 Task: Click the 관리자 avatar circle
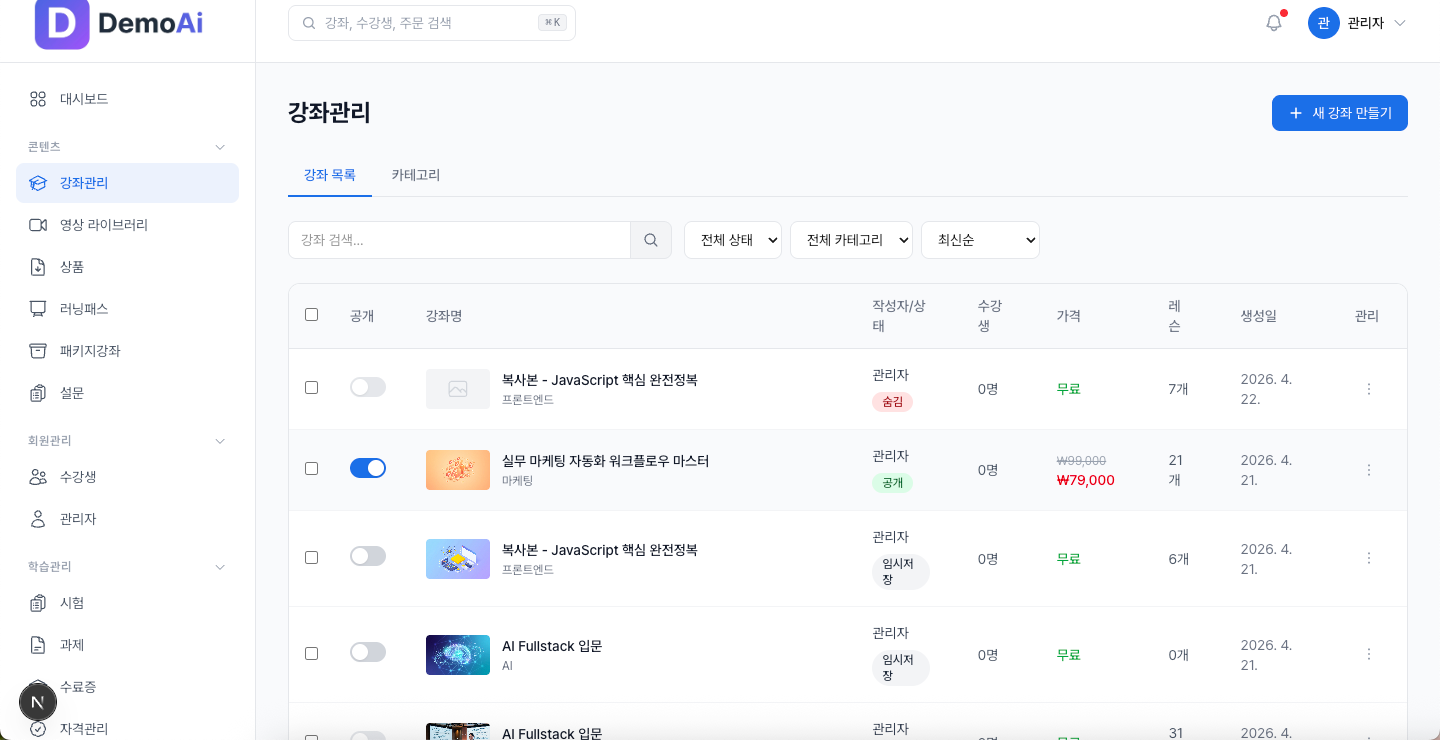point(1323,23)
